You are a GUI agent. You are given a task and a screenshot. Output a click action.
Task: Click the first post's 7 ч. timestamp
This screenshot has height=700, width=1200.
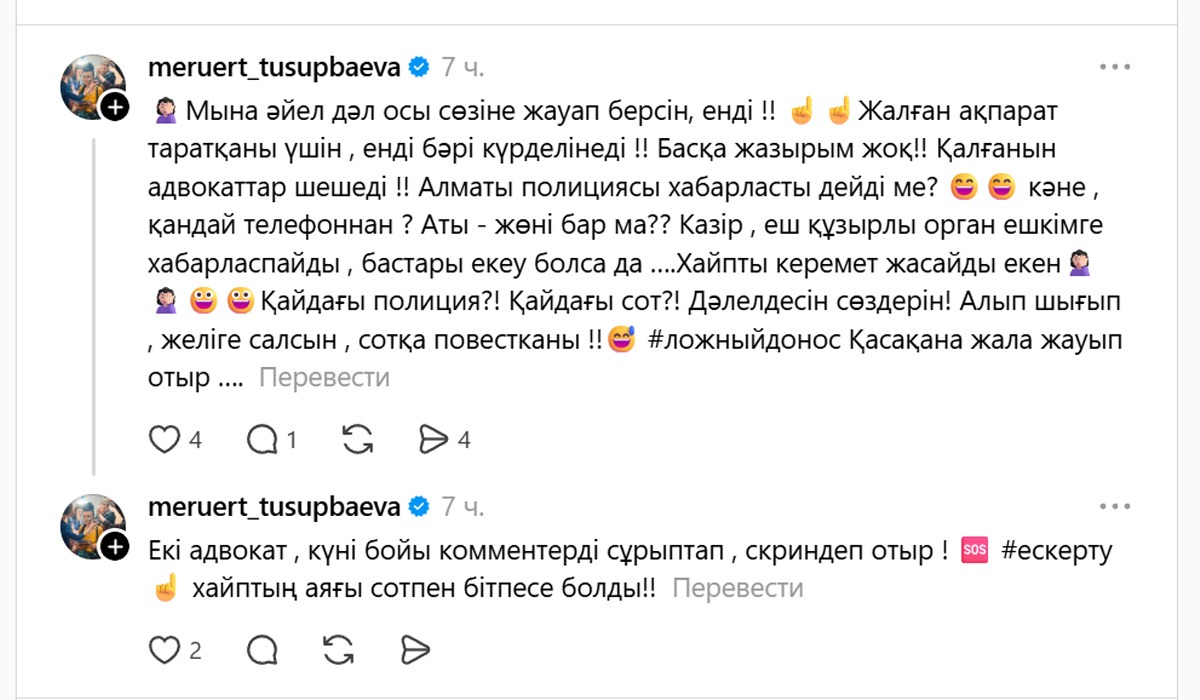[463, 67]
